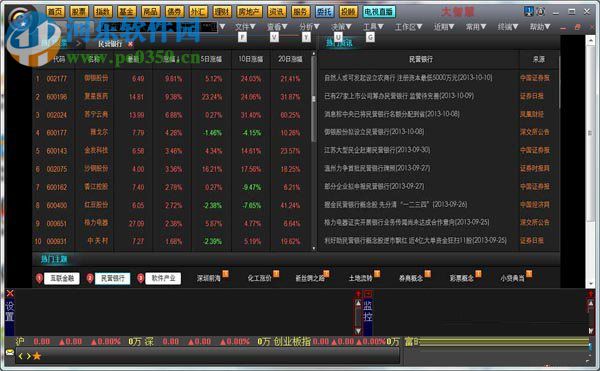This screenshot has height=371, width=600.
Task: Open the envelope message icon
Action: coord(10,352)
